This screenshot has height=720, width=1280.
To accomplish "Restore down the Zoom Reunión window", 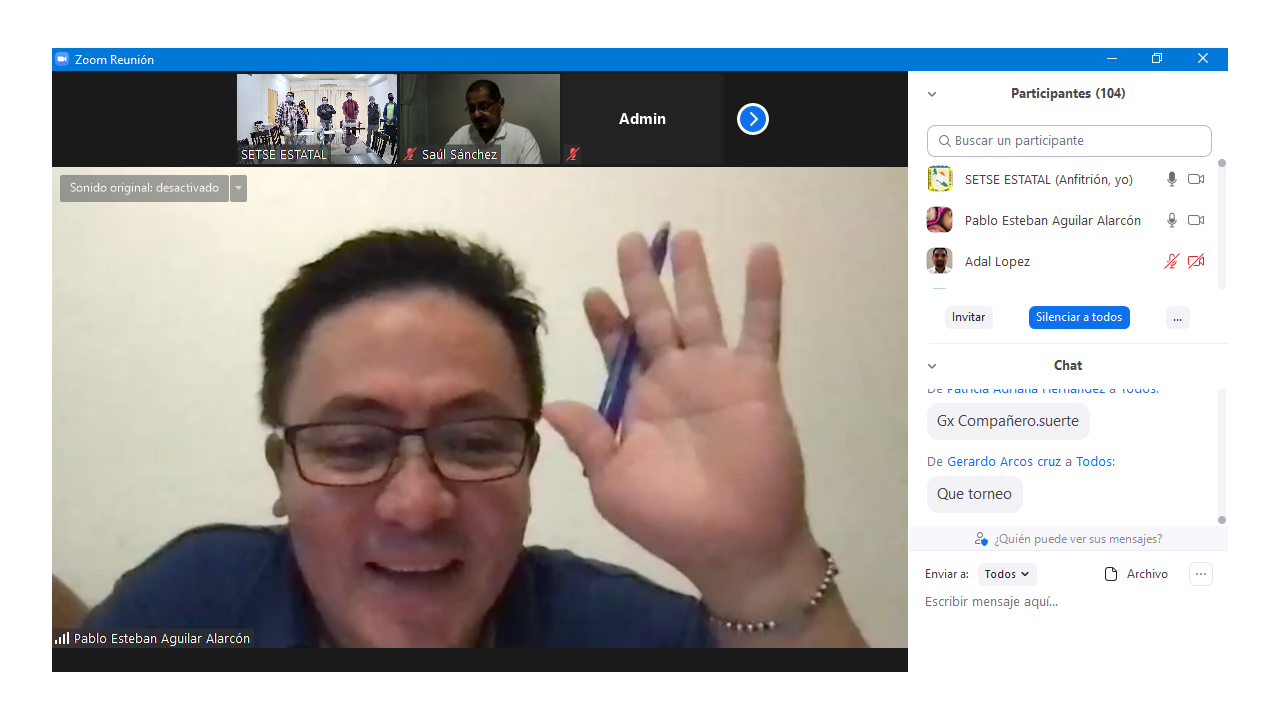I will point(1157,59).
